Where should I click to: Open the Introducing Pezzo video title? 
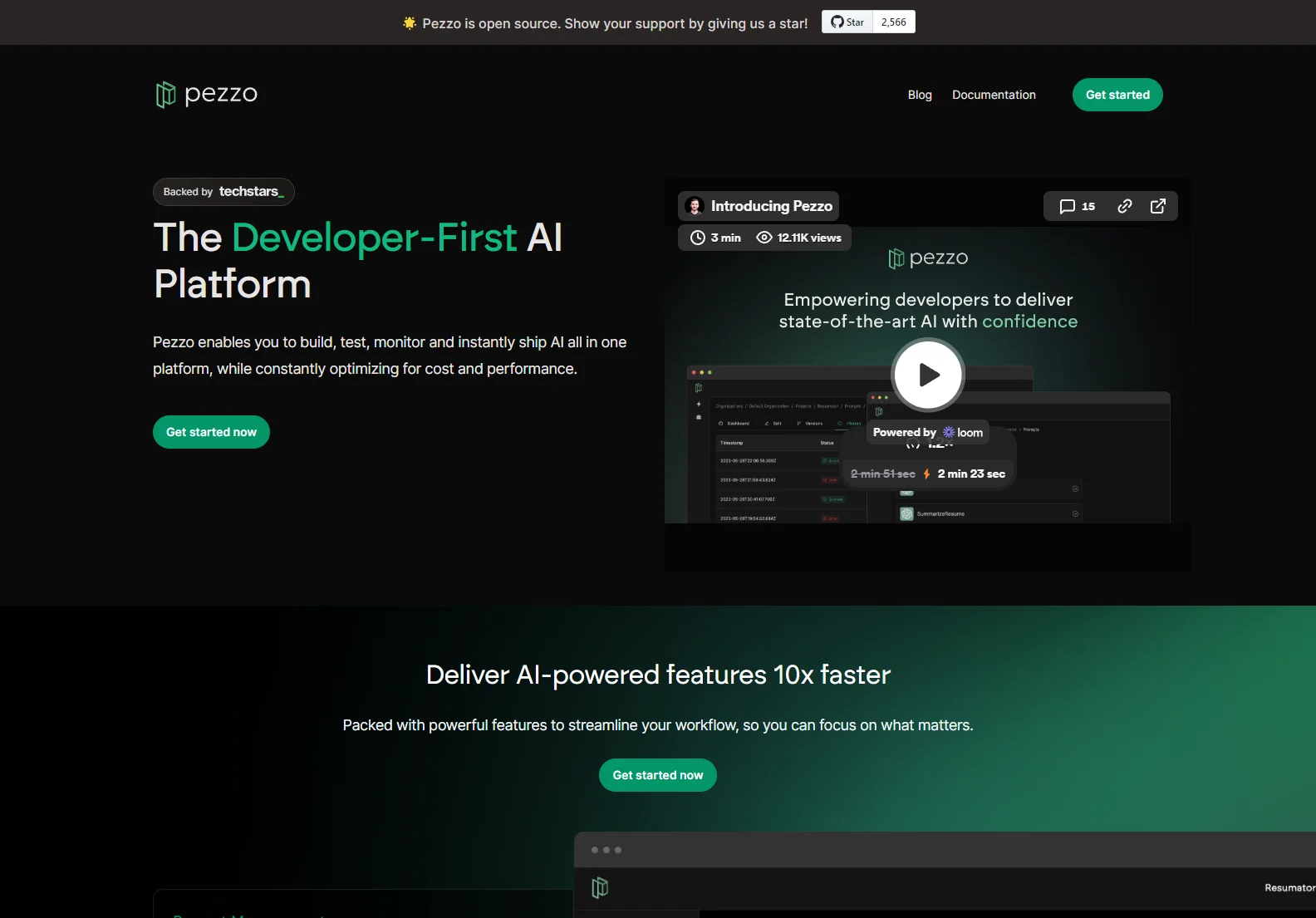tap(771, 206)
